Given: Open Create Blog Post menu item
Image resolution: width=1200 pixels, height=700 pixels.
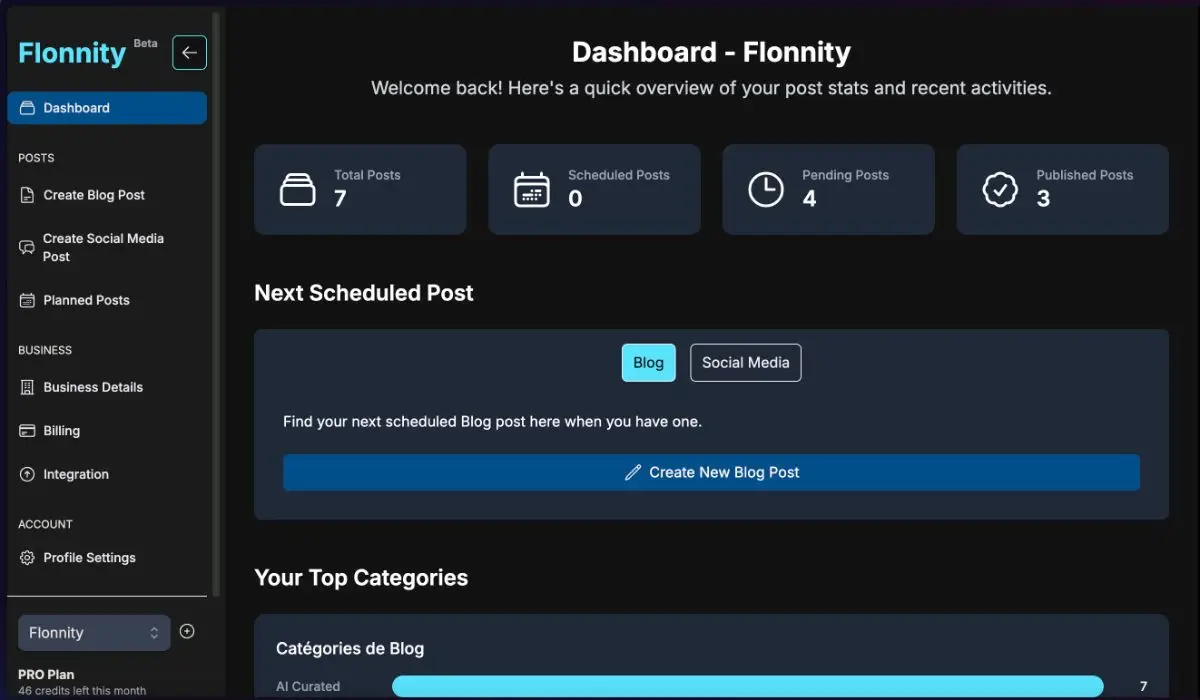Looking at the screenshot, I should point(94,195).
